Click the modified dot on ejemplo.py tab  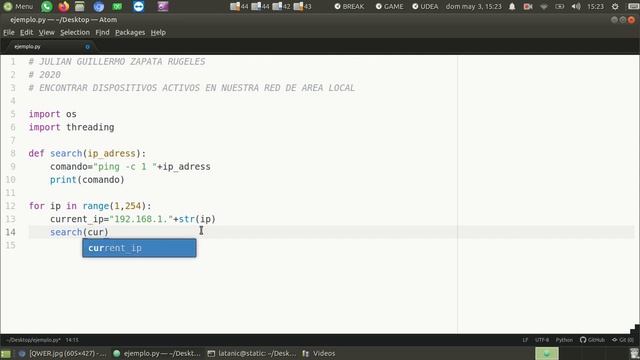pos(87,47)
